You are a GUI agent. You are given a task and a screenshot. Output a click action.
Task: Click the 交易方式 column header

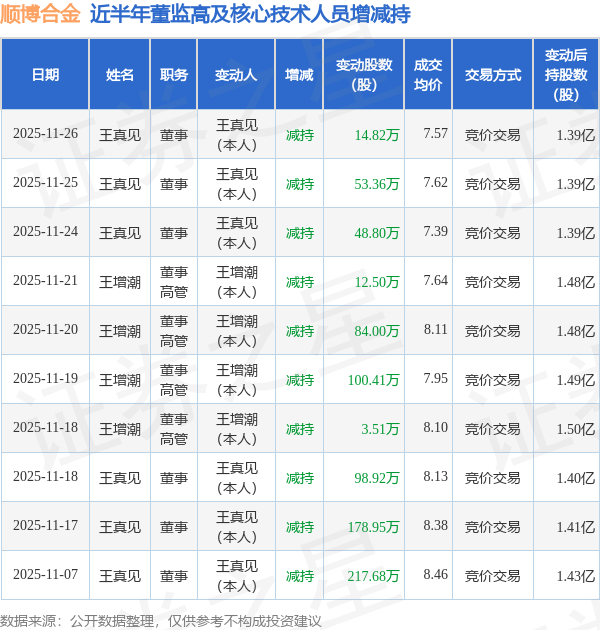[x=493, y=75]
